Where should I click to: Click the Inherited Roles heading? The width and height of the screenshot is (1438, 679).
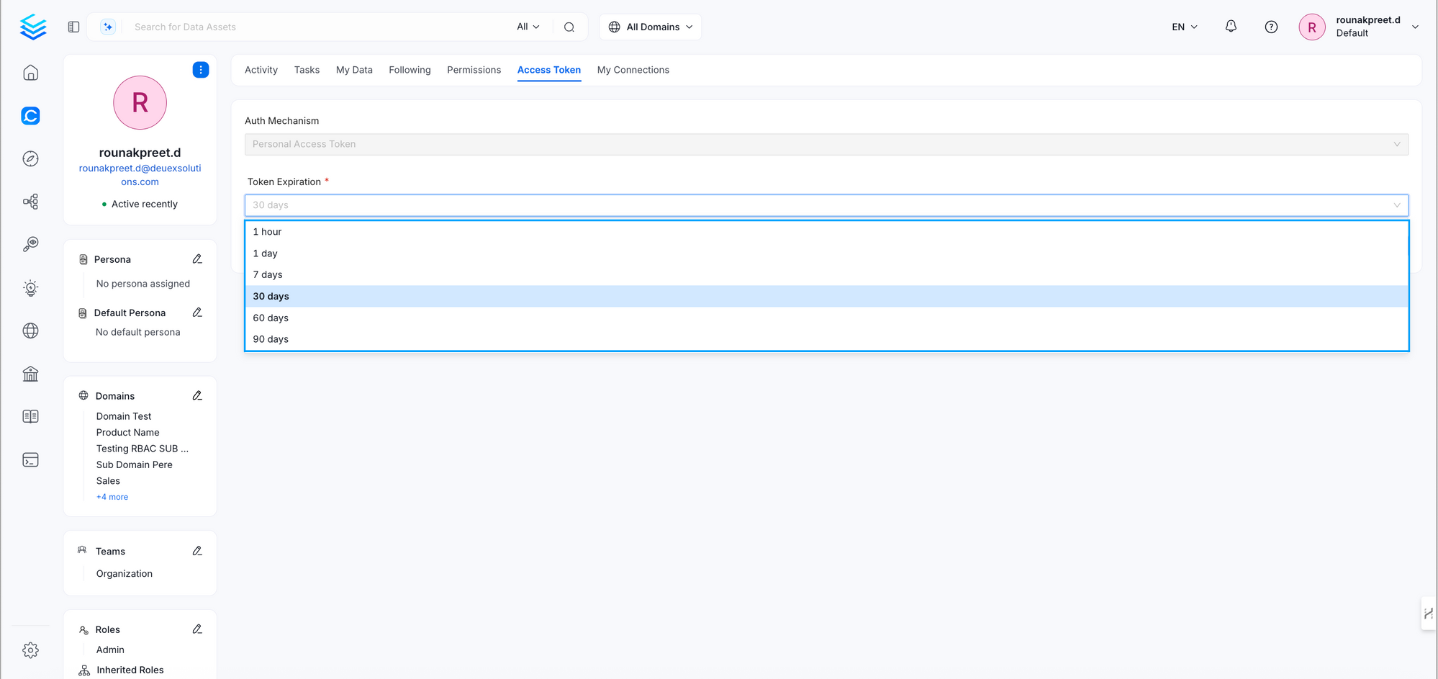click(x=130, y=670)
